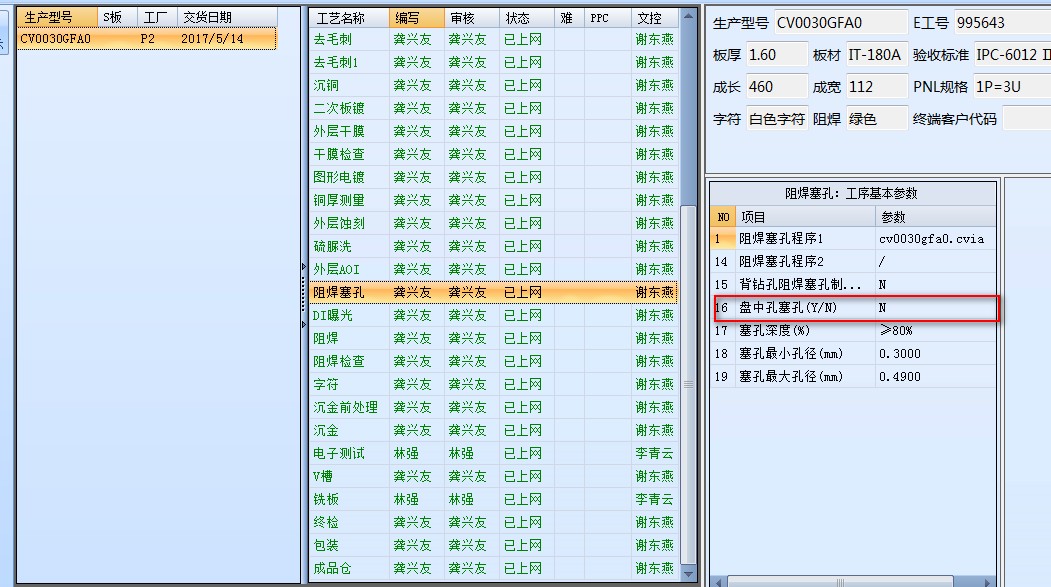Click the 工艺名称 column header
Viewport: 1051px width, 587px height.
349,18
